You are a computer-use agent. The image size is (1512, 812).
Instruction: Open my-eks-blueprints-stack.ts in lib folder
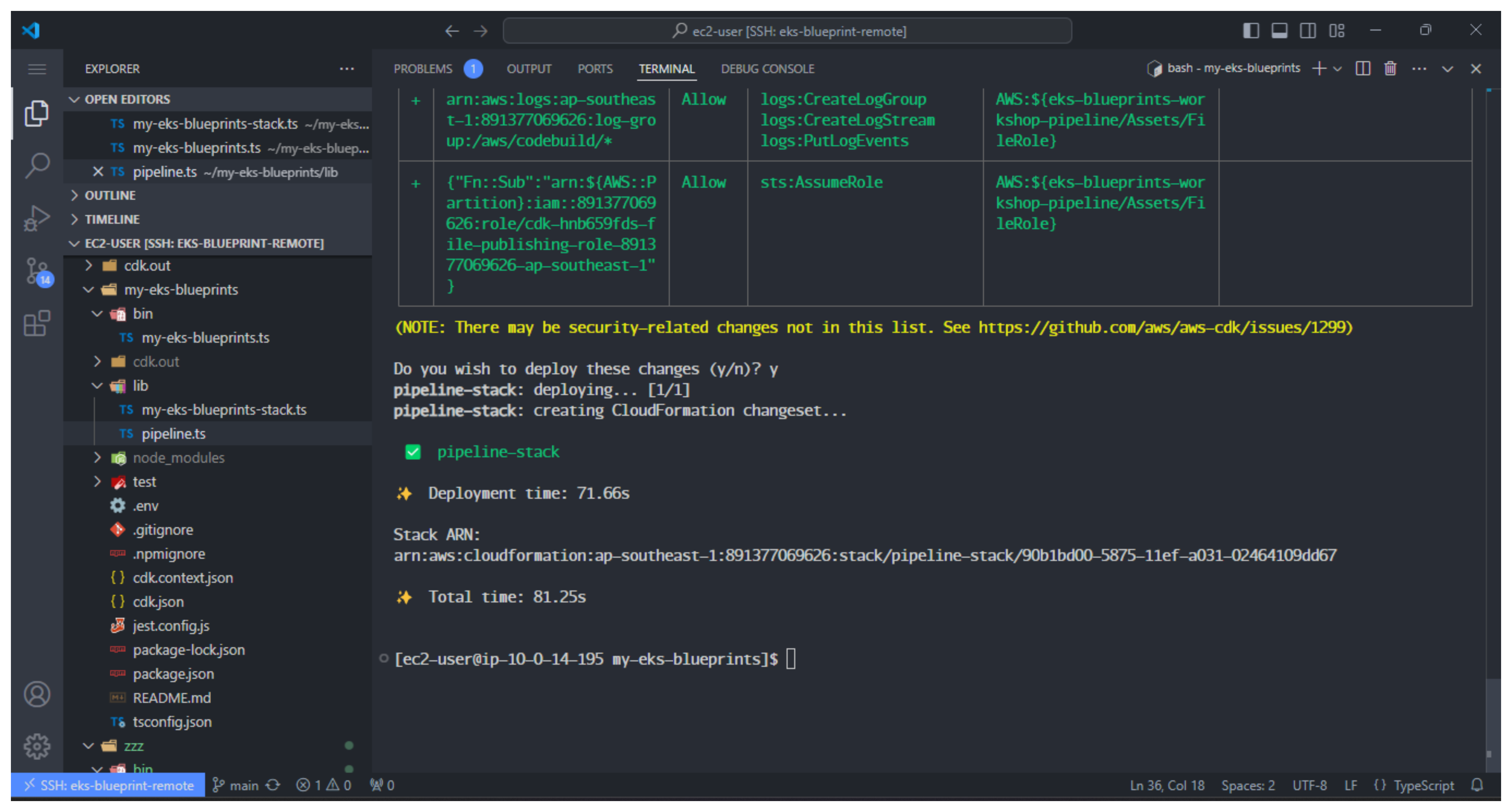coord(217,409)
